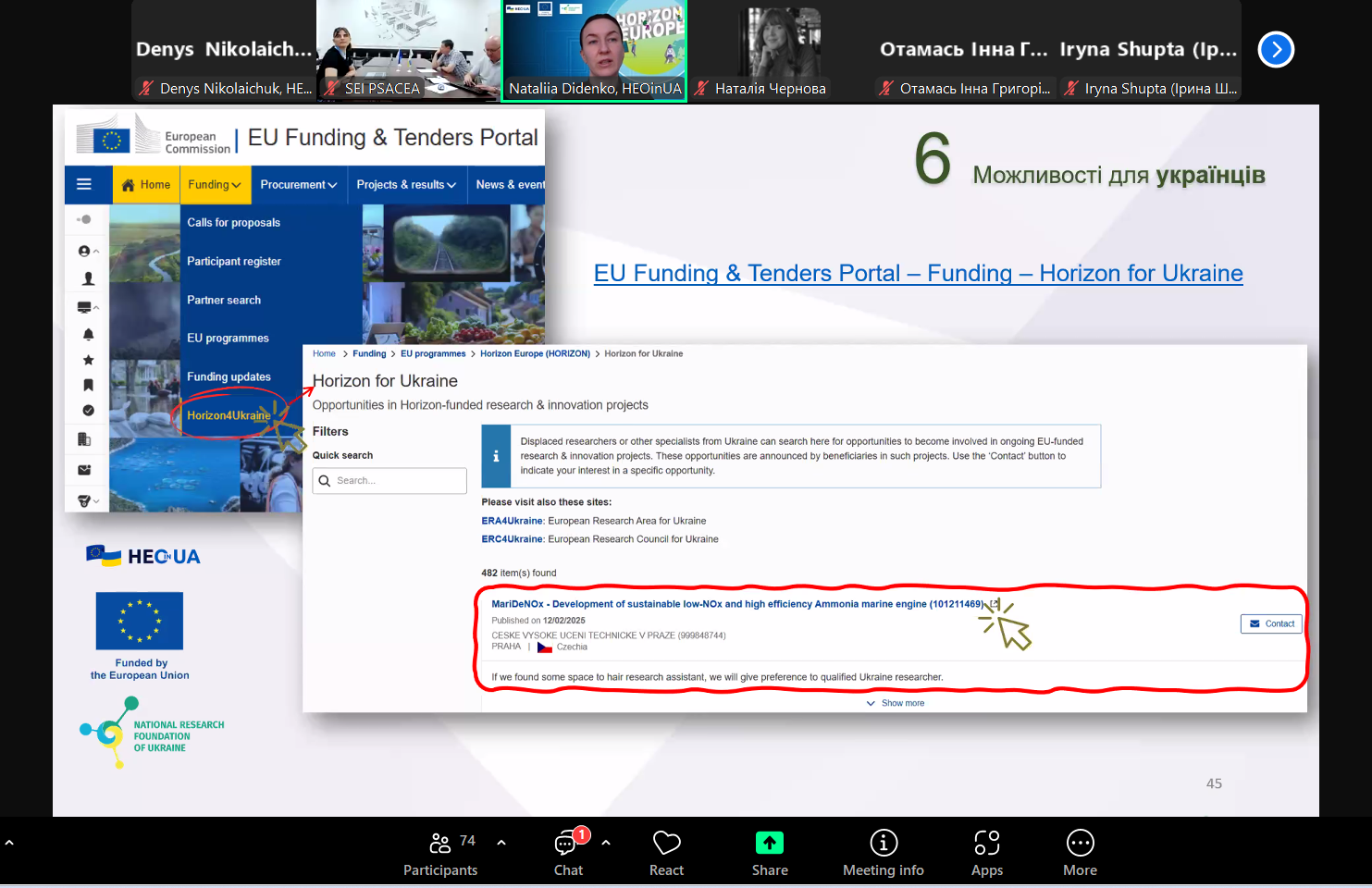The height and width of the screenshot is (888, 1372).
Task: Click the Contact button
Action: click(1271, 623)
